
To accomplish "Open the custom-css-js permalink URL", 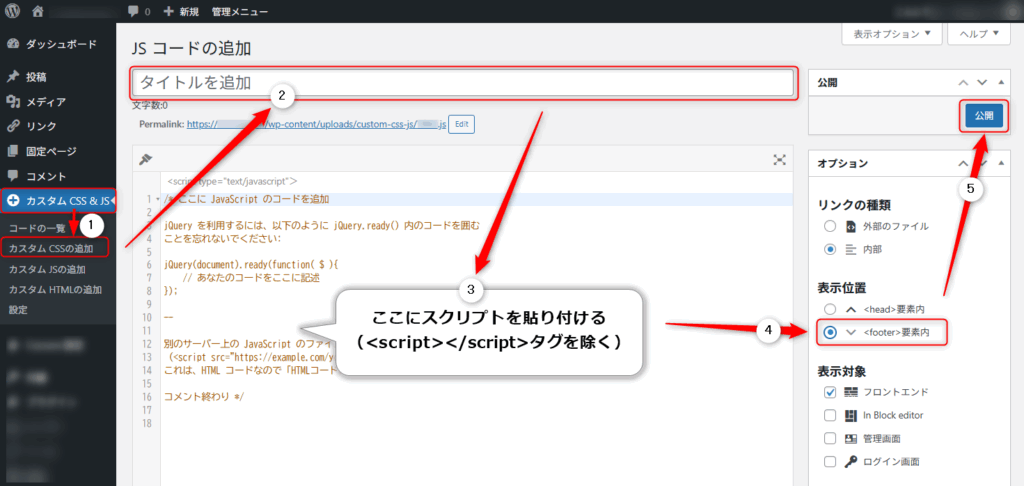I will (316, 124).
